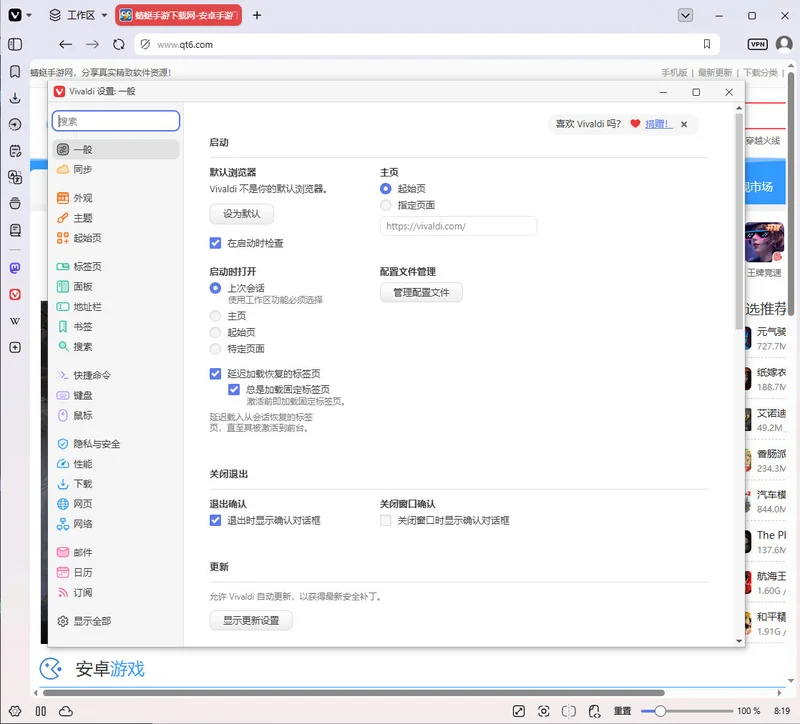
Task: Dismiss the 喜欢 Vivaldi 吗 banner
Action: (x=684, y=124)
